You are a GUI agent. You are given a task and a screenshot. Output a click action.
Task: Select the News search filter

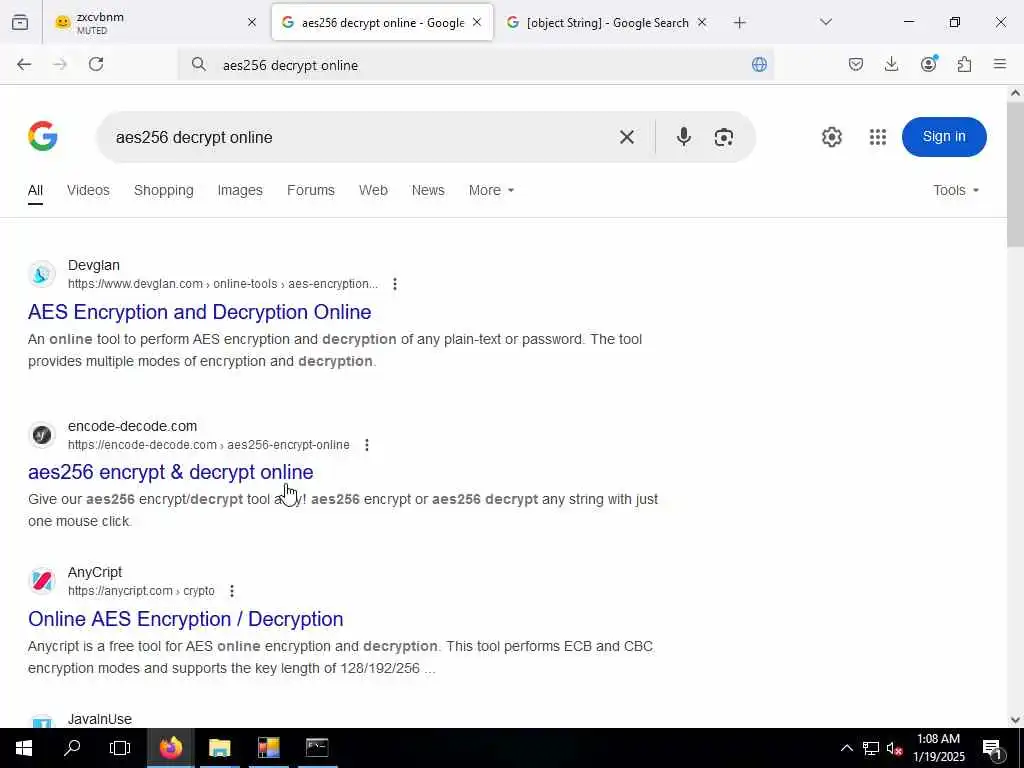click(428, 190)
